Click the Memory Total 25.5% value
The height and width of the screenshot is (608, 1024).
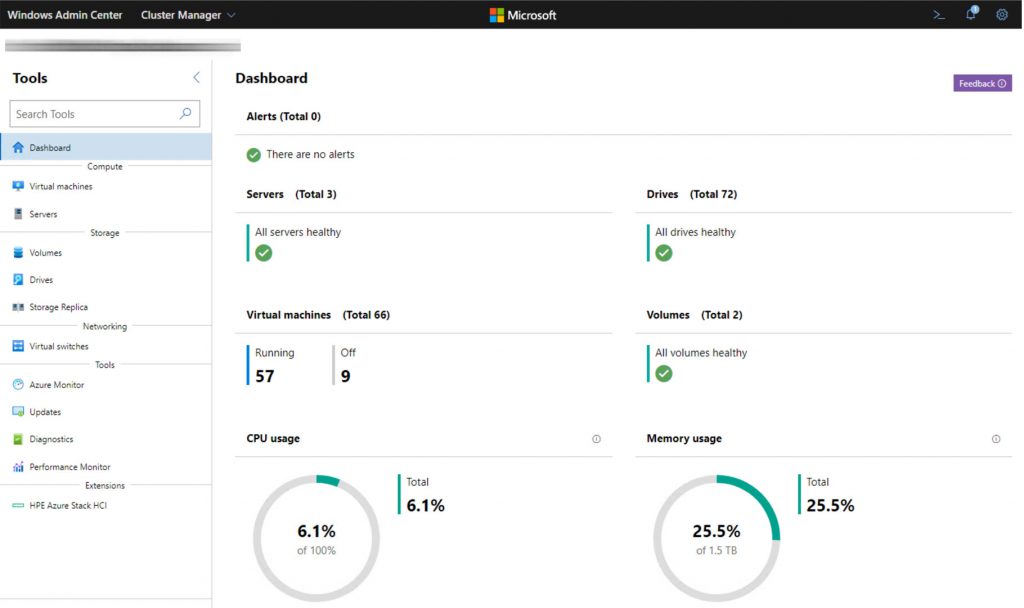pos(830,506)
